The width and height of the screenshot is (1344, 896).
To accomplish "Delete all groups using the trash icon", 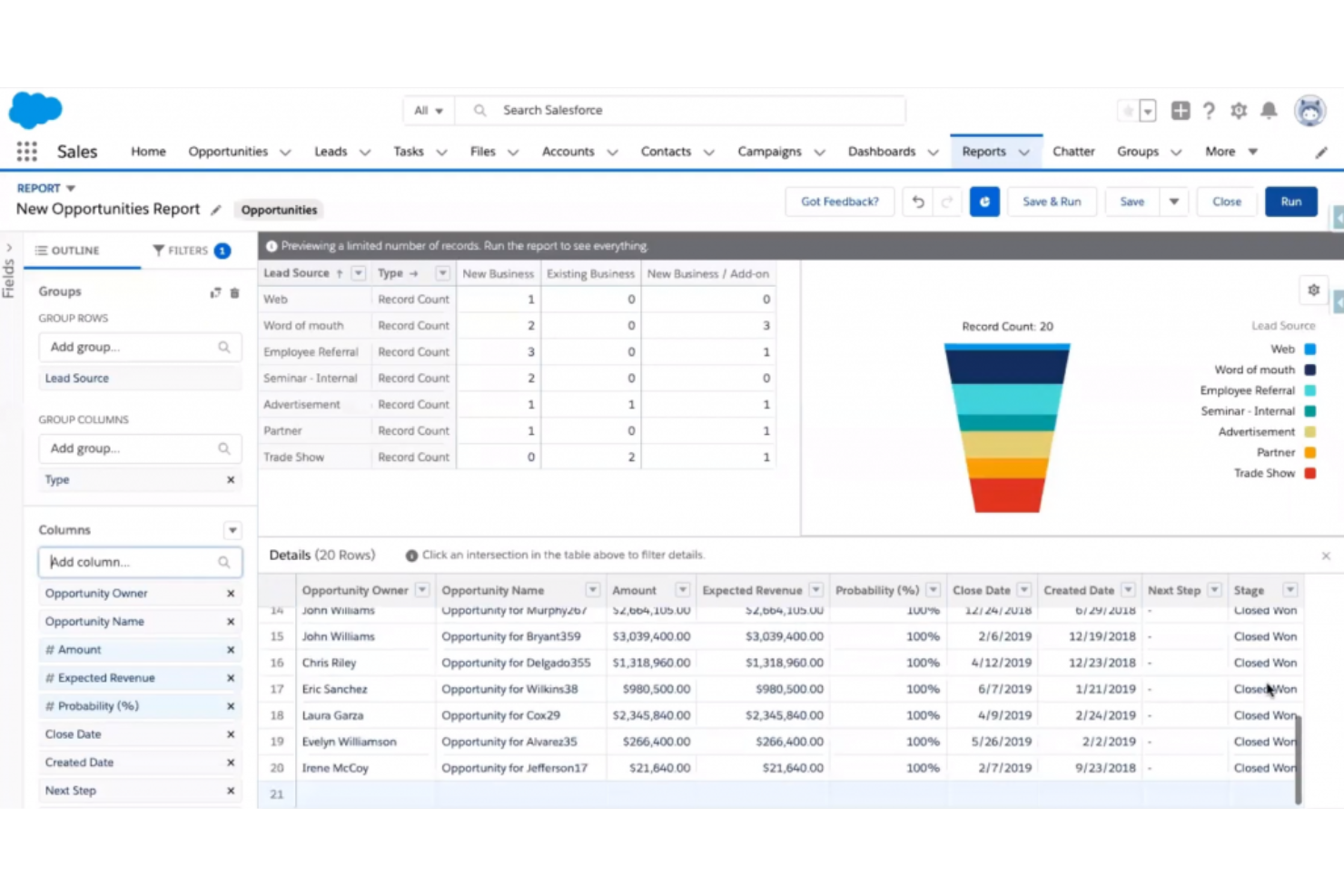I will pyautogui.click(x=234, y=291).
